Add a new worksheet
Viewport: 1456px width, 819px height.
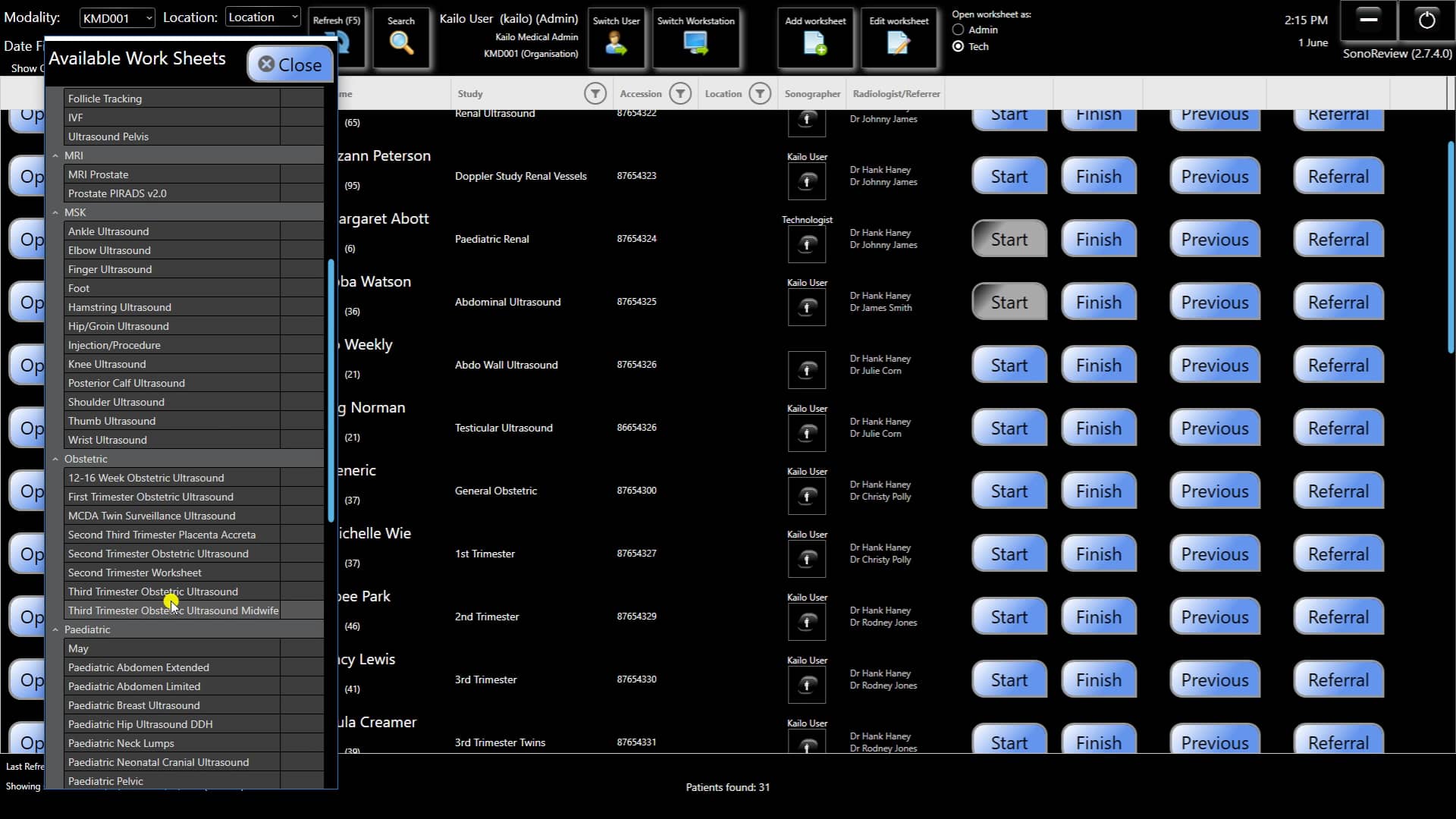point(815,38)
